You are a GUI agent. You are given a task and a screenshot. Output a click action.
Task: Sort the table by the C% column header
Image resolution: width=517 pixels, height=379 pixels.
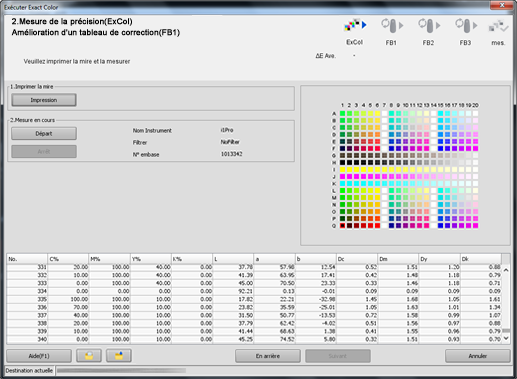tap(68, 259)
